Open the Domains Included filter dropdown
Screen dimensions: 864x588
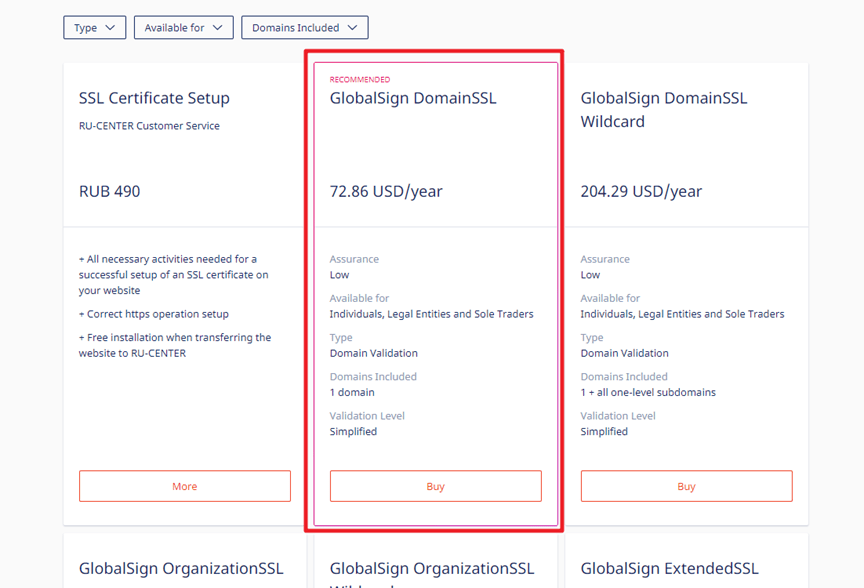point(305,28)
